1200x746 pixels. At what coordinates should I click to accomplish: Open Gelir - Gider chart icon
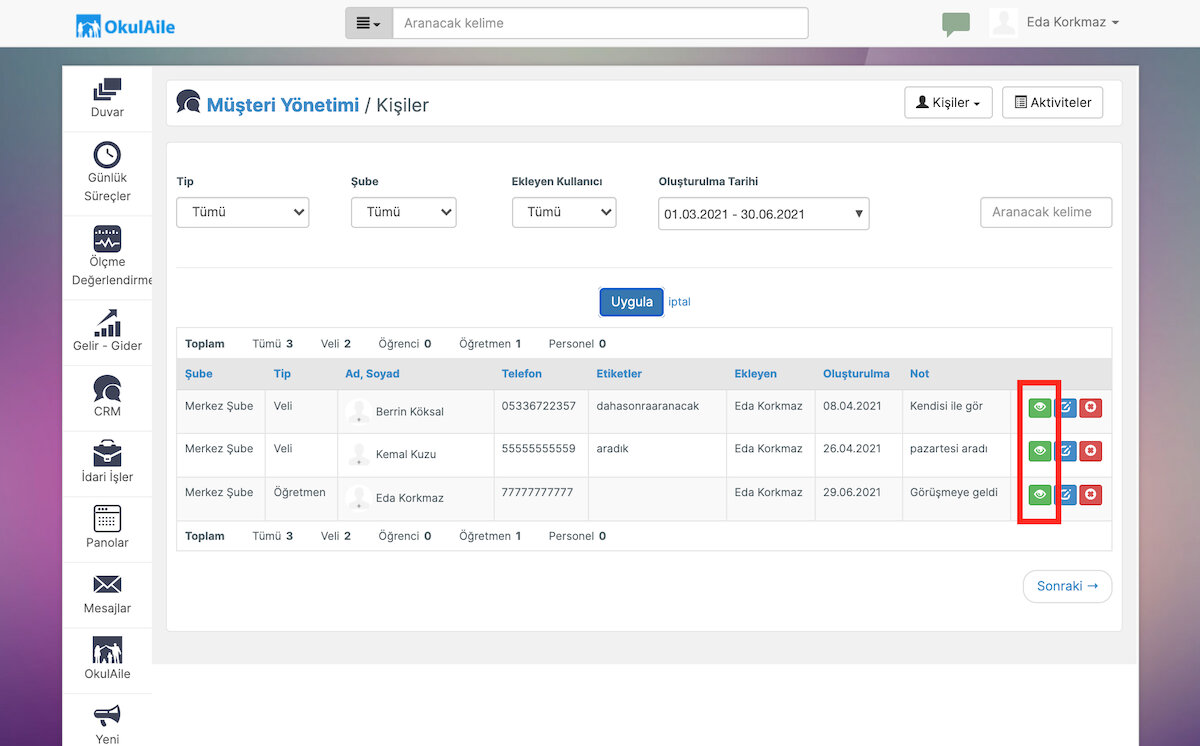(107, 322)
